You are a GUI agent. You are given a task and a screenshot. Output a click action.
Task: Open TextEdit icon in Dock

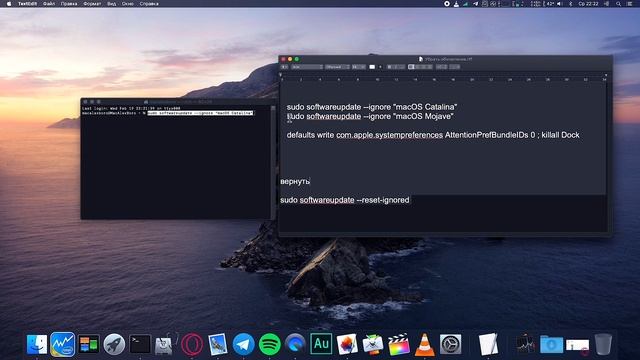pyautogui.click(x=489, y=344)
